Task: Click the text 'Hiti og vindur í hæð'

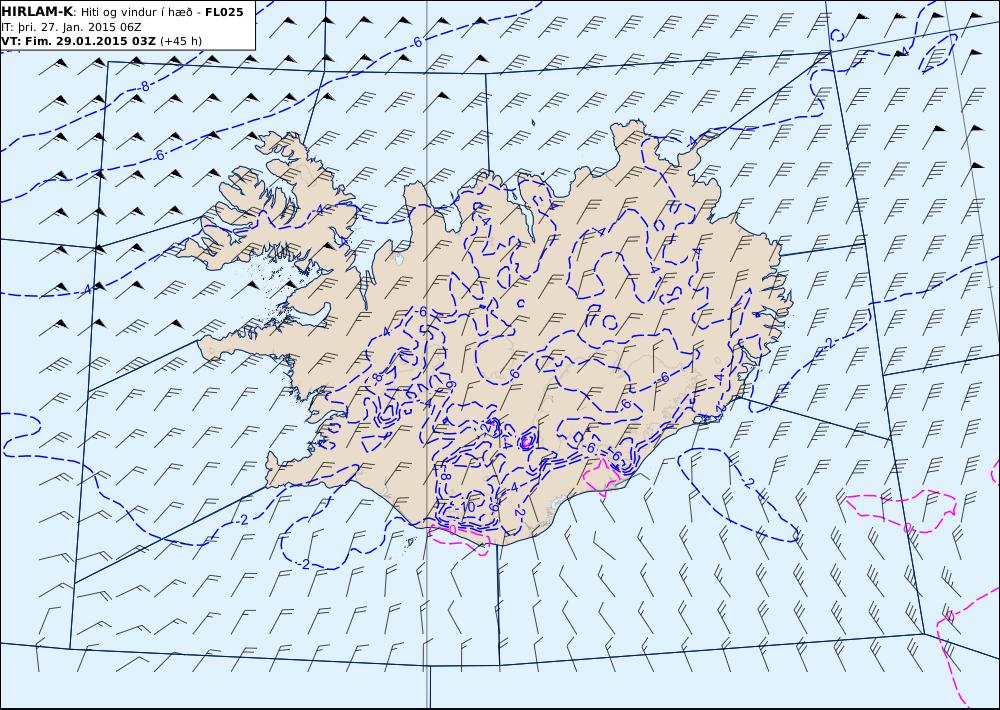Action: pos(135,12)
